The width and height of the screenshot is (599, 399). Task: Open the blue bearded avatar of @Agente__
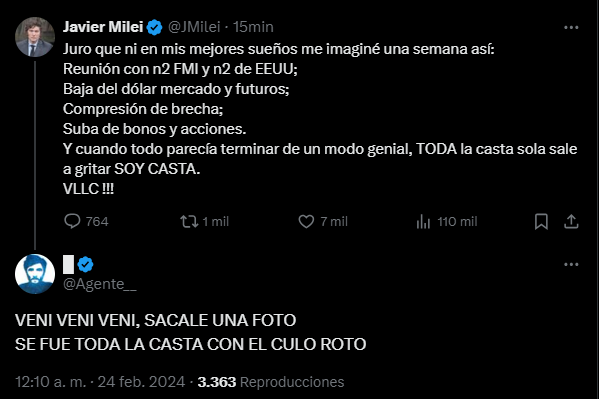pos(35,274)
